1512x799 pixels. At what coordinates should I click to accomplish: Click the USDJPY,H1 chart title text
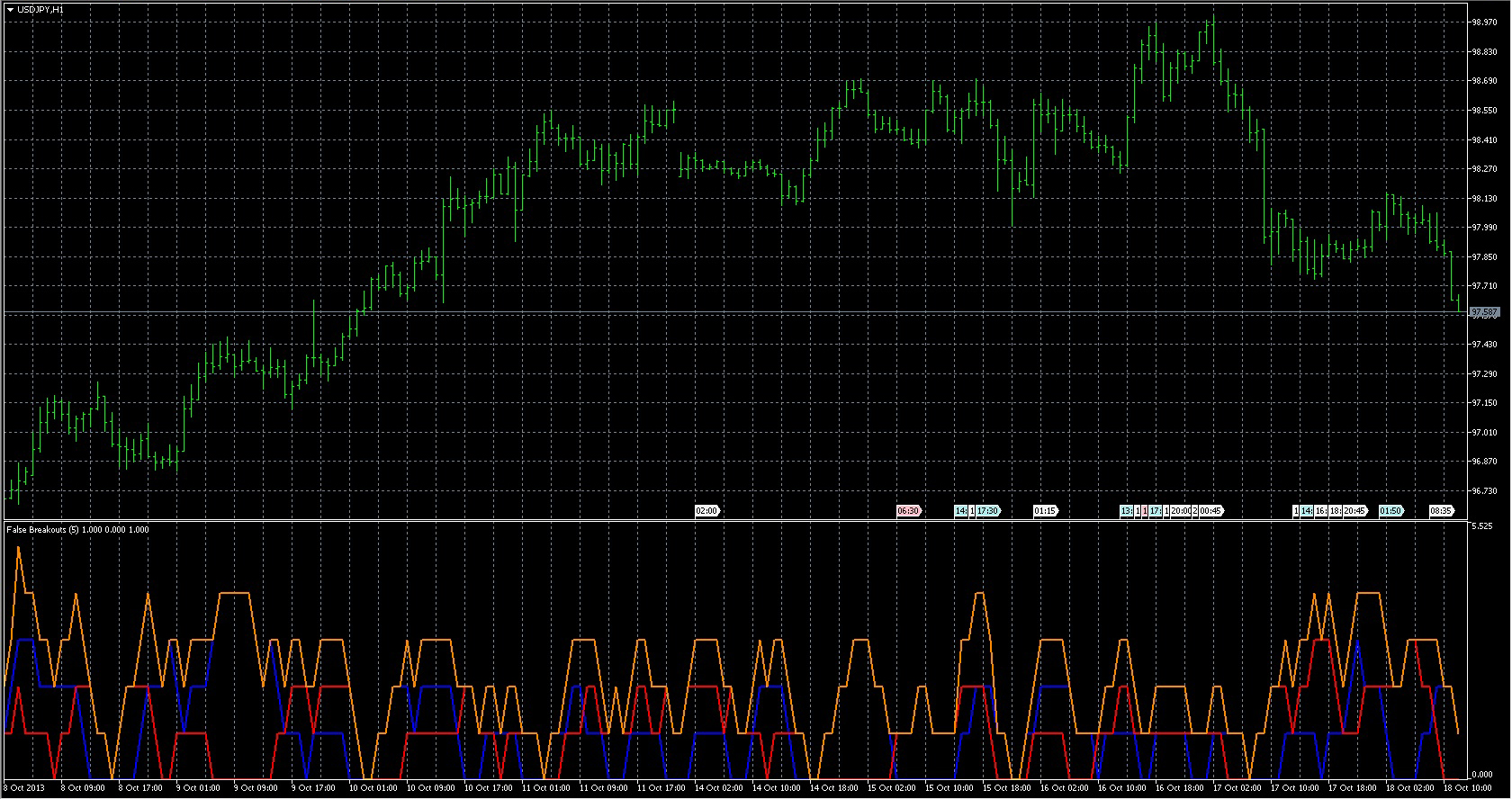coord(40,9)
